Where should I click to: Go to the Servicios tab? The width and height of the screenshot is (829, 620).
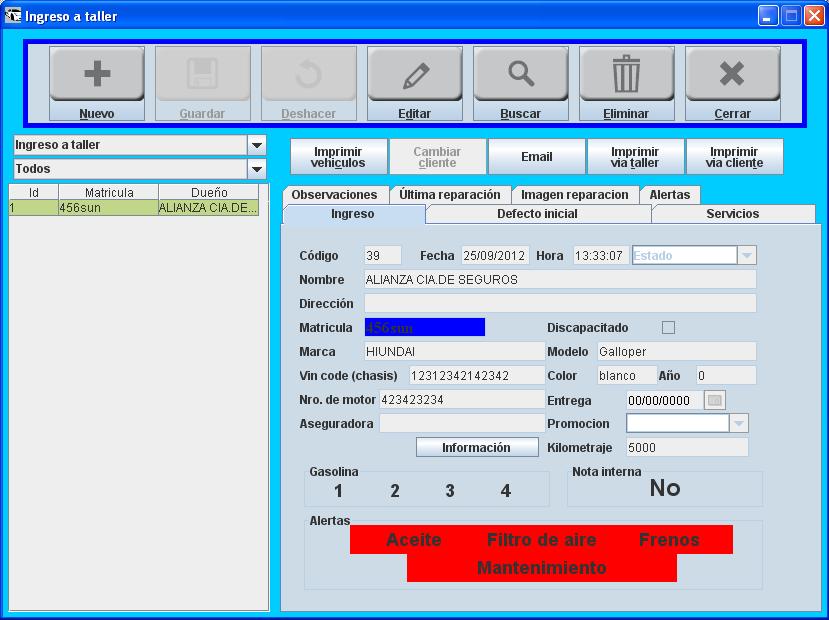[732, 214]
